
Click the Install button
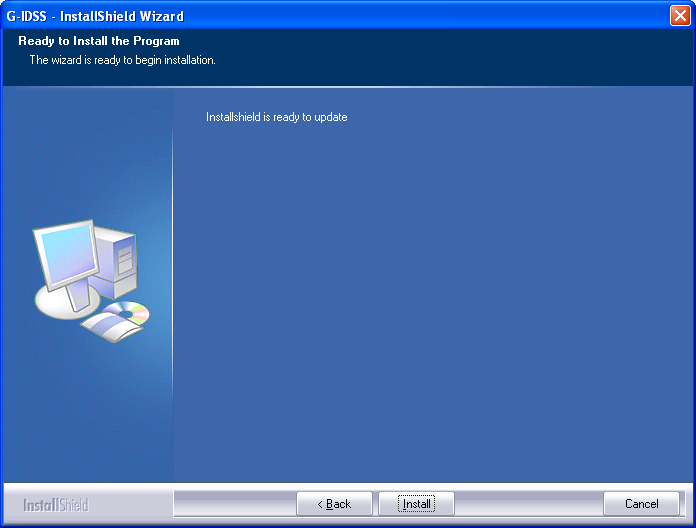(416, 504)
